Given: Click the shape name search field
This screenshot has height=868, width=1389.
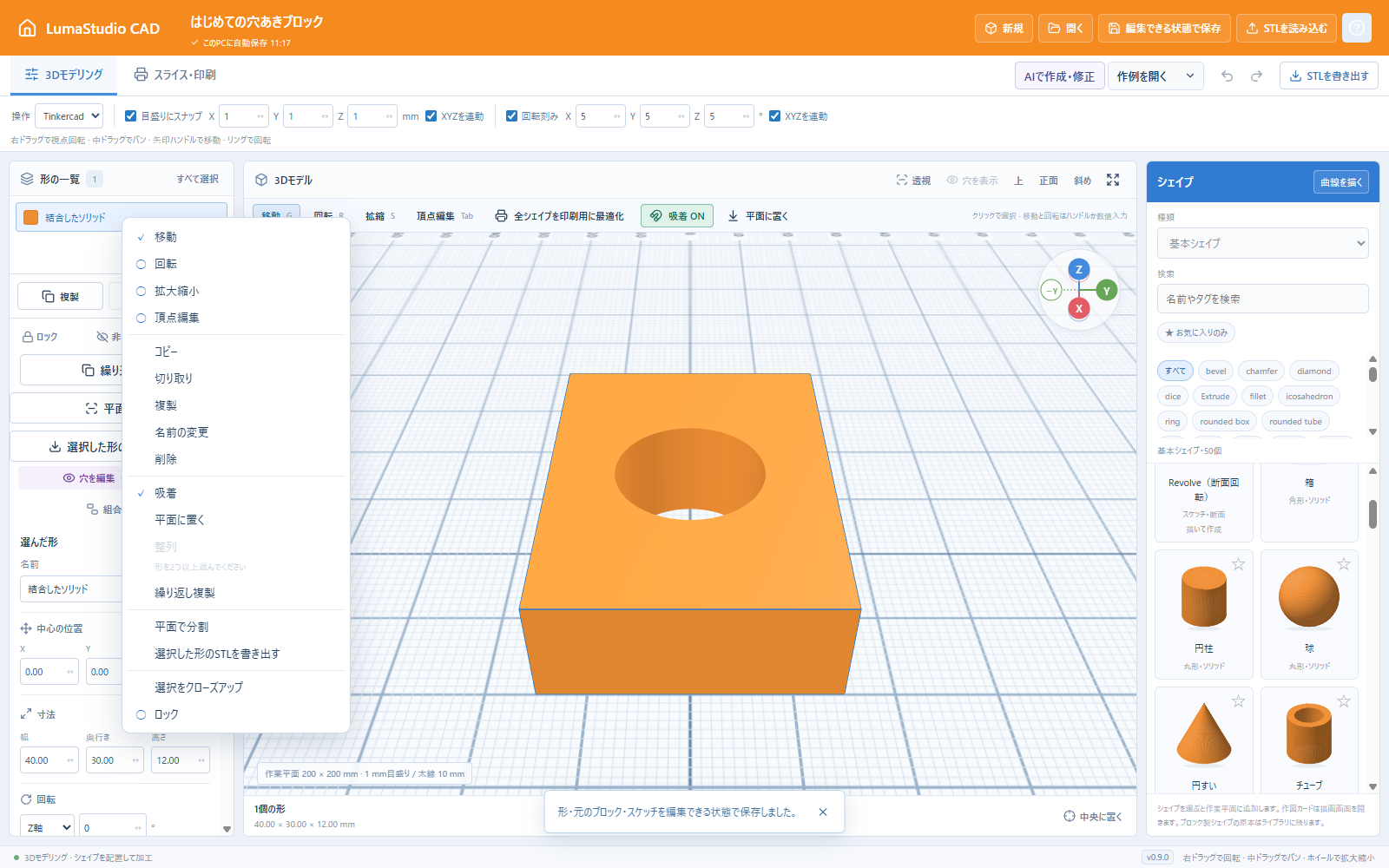Looking at the screenshot, I should pos(1263,299).
